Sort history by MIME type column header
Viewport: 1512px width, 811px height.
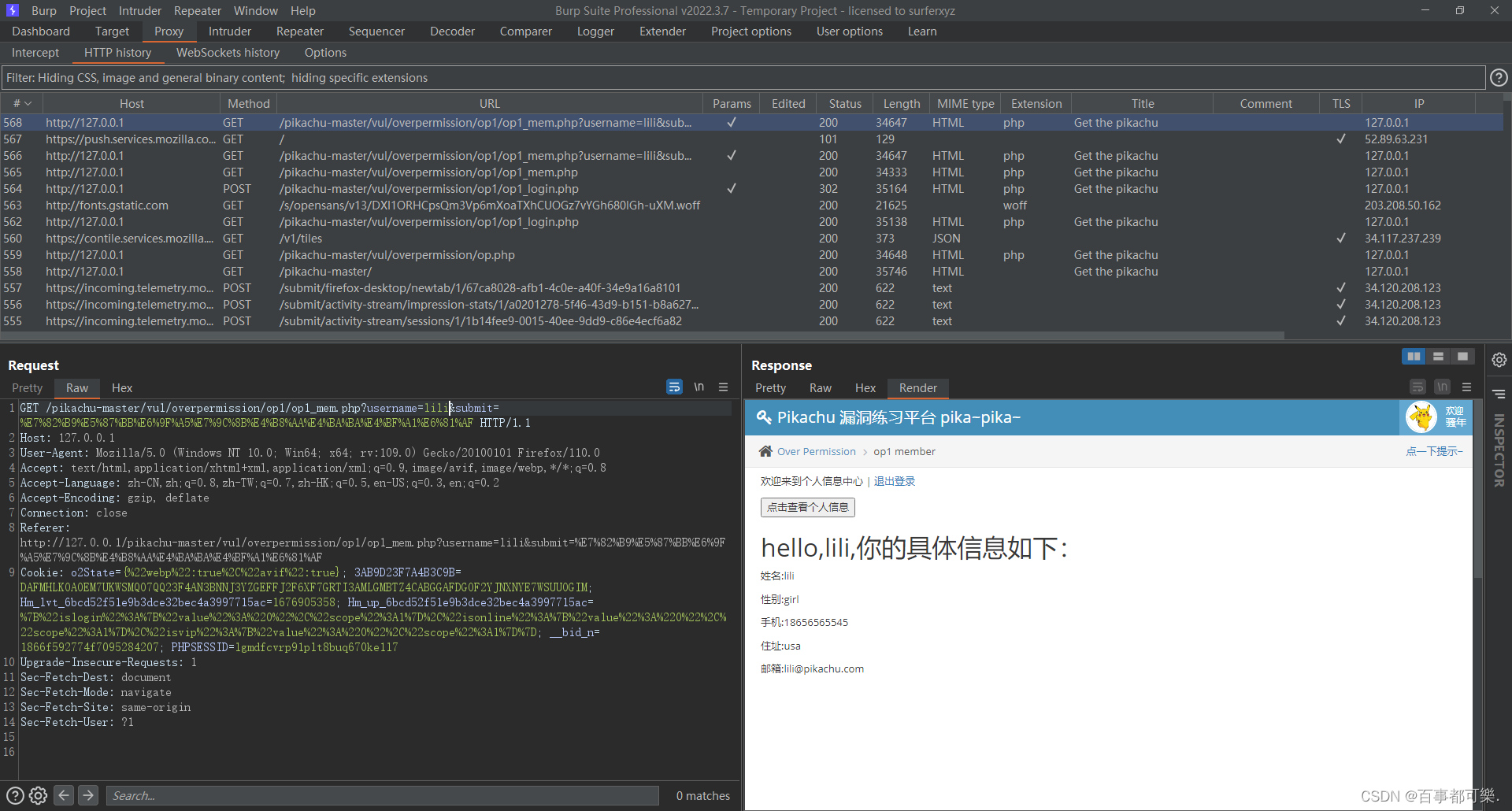point(965,104)
